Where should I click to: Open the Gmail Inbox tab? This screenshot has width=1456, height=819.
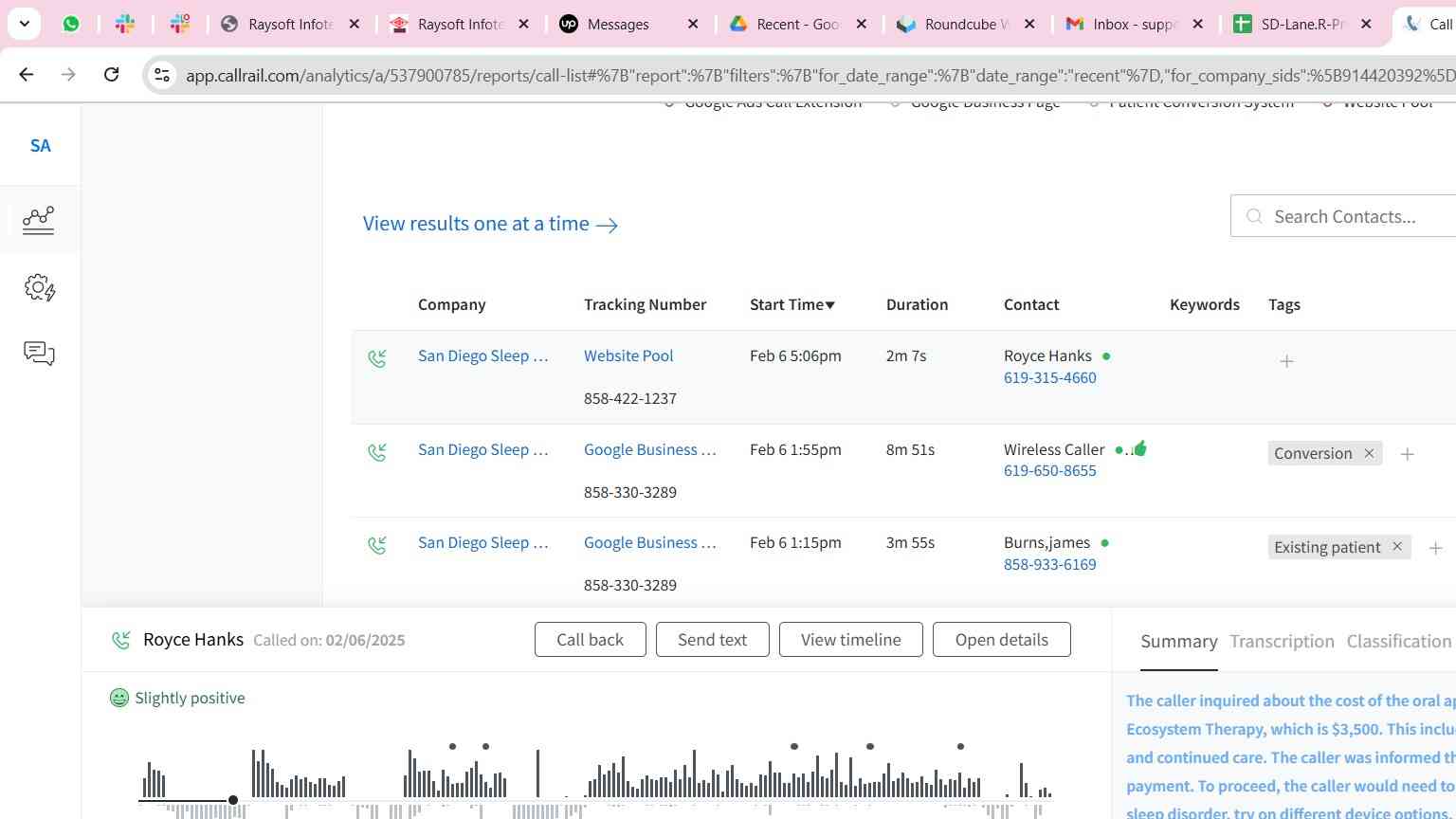1133,24
